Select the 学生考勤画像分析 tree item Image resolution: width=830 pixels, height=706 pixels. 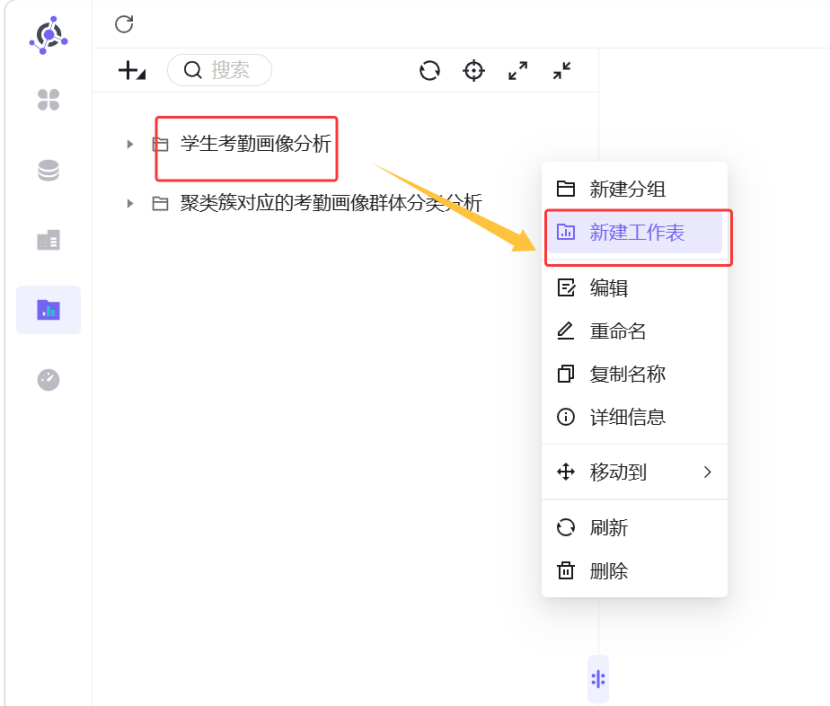[256, 143]
